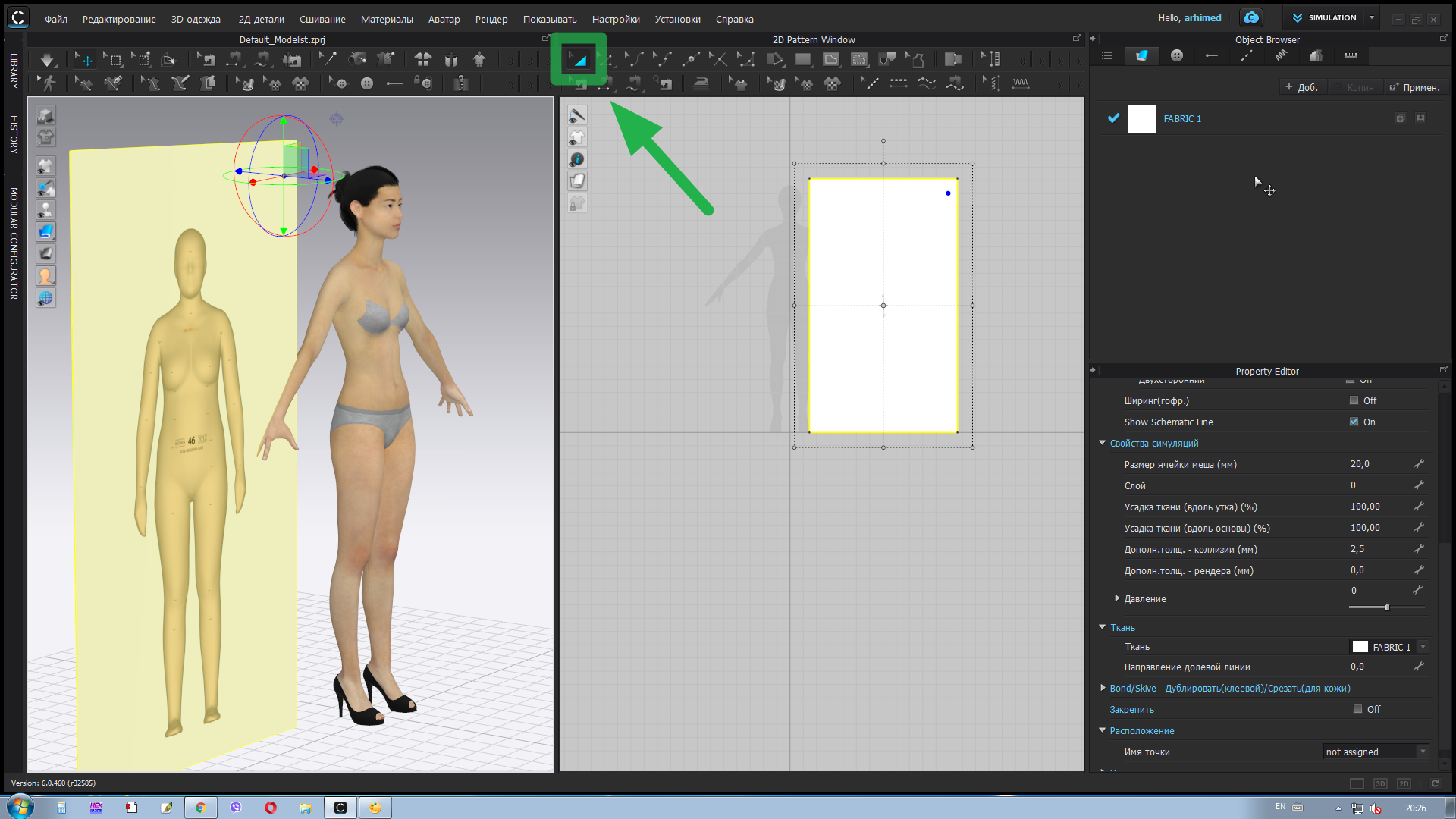Click the Zipper tool icon
Viewport: 1456px width, 819px height.
tap(460, 83)
